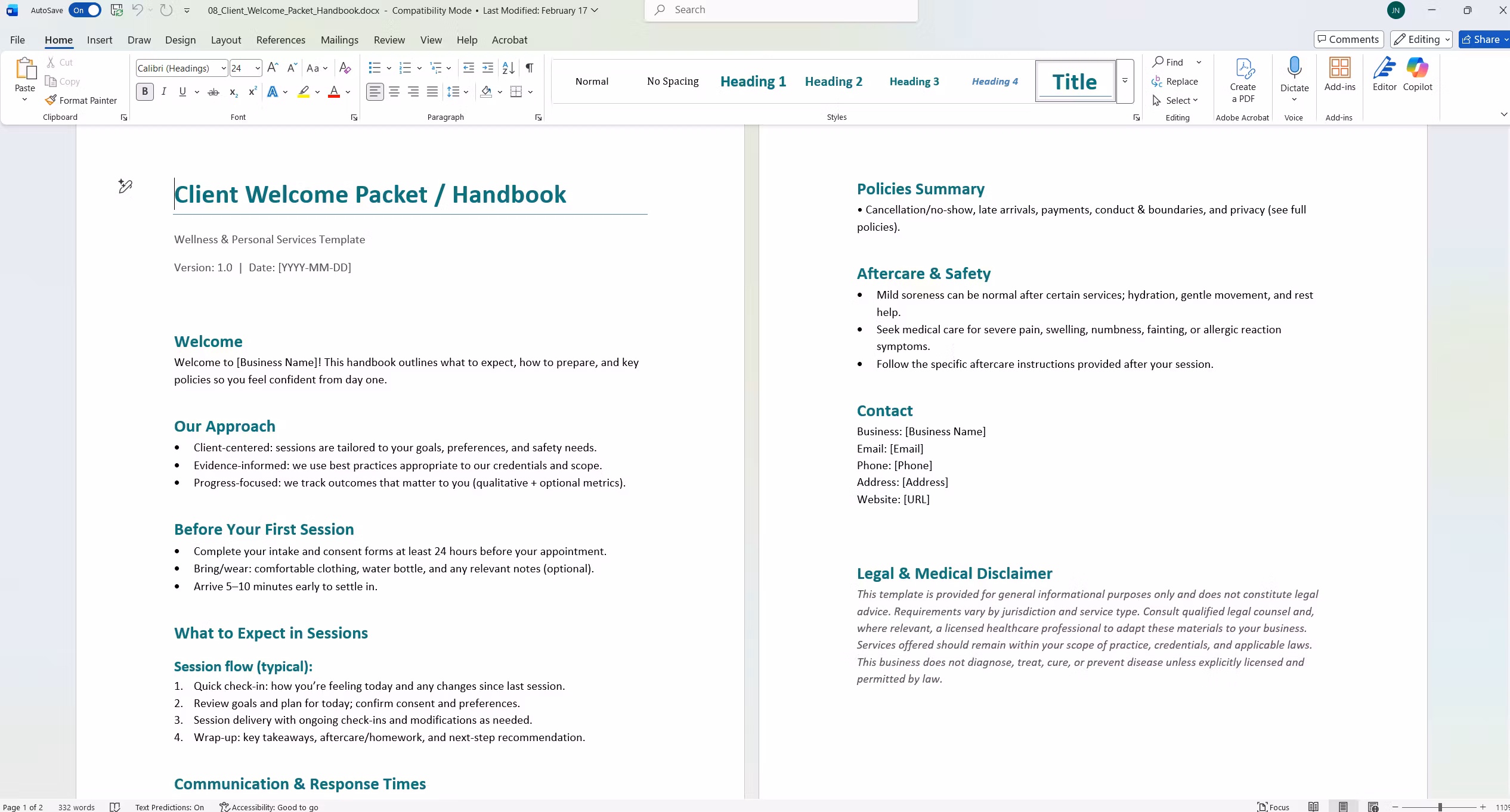Apply the Heading 1 style
1510x812 pixels.
click(x=753, y=82)
